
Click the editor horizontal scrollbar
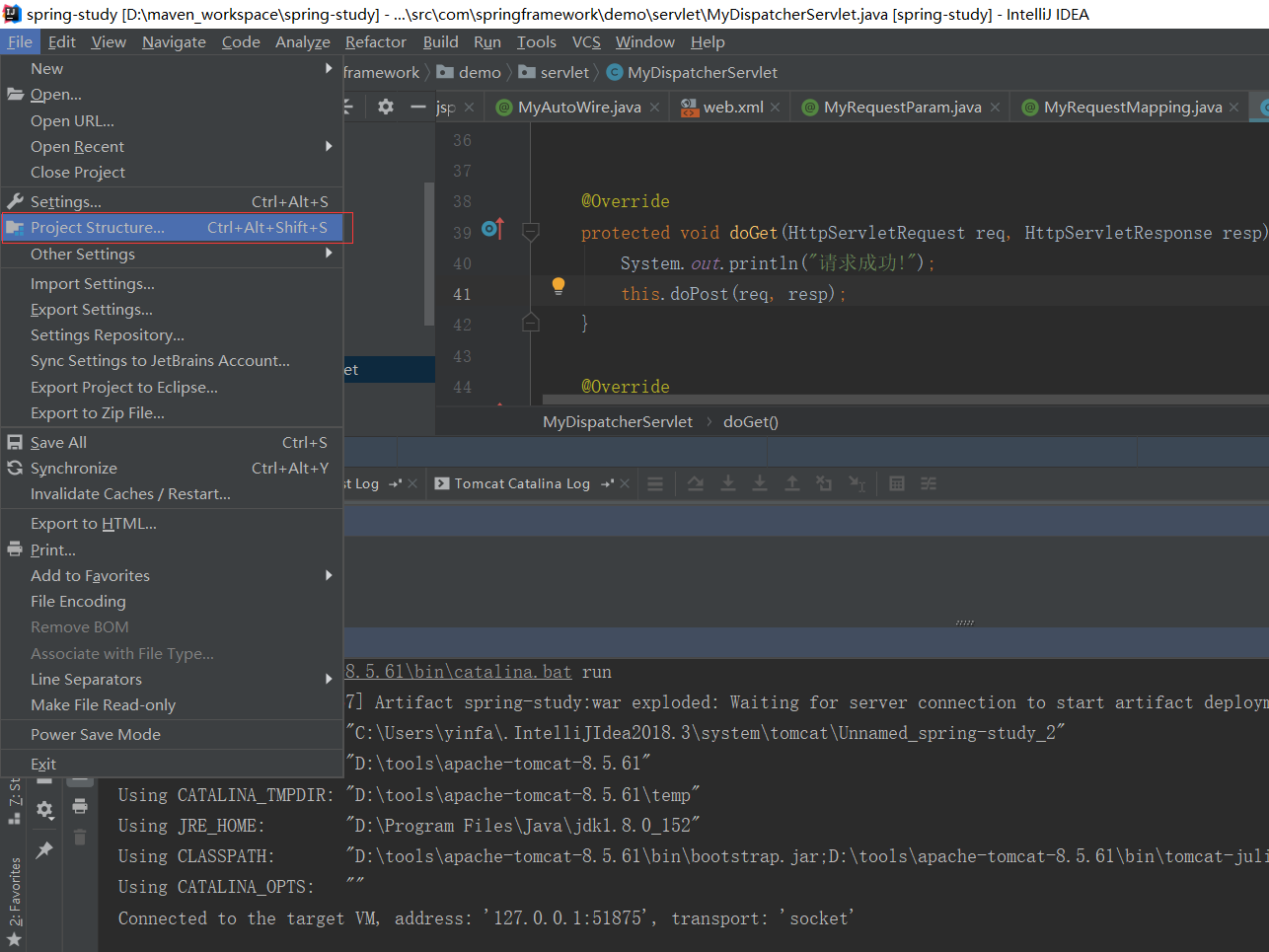point(906,400)
